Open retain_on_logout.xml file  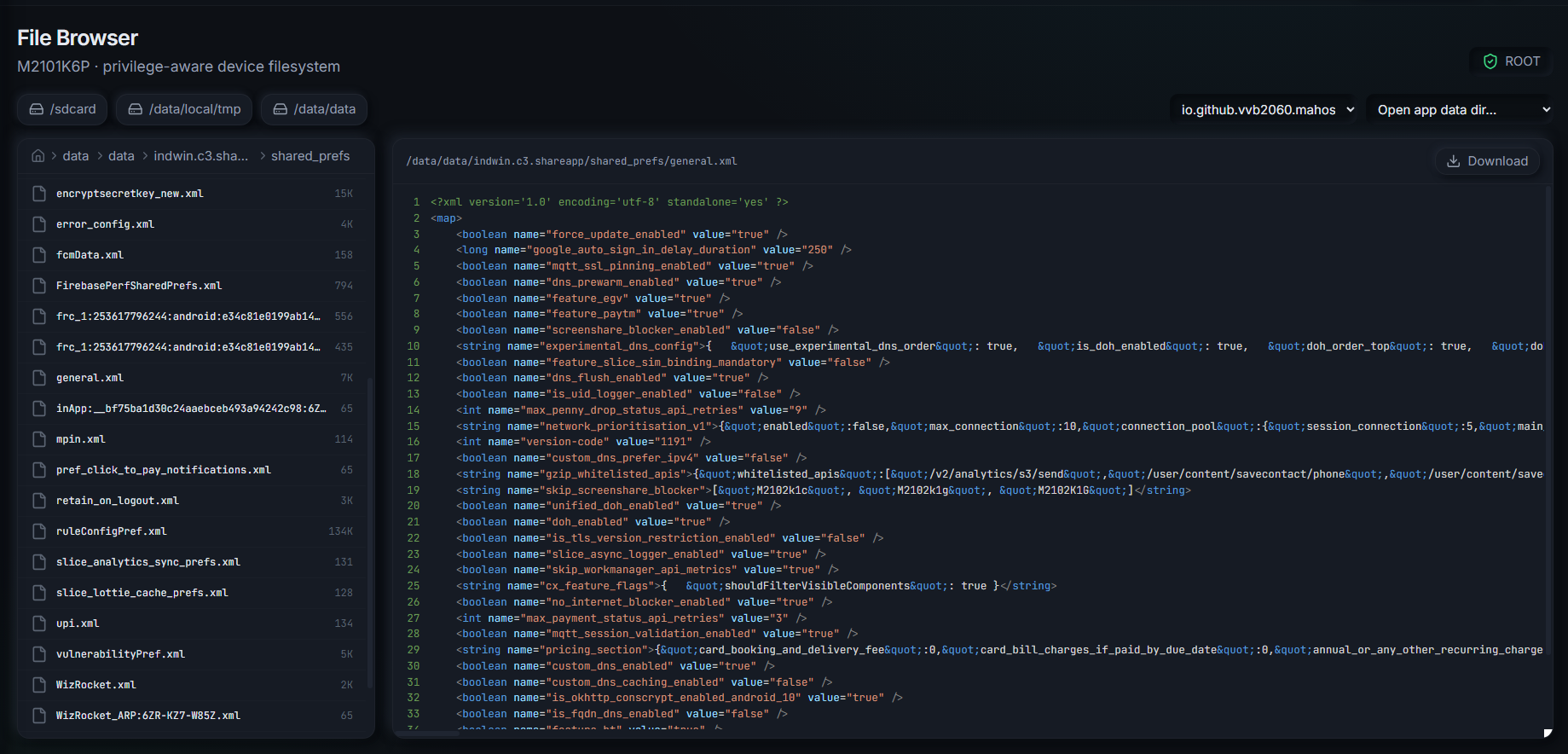(194, 501)
